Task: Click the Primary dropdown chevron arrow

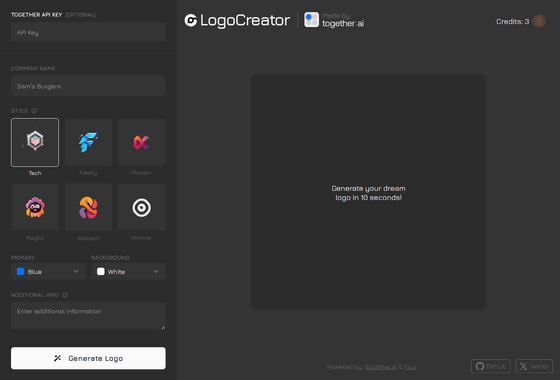Action: 76,271
